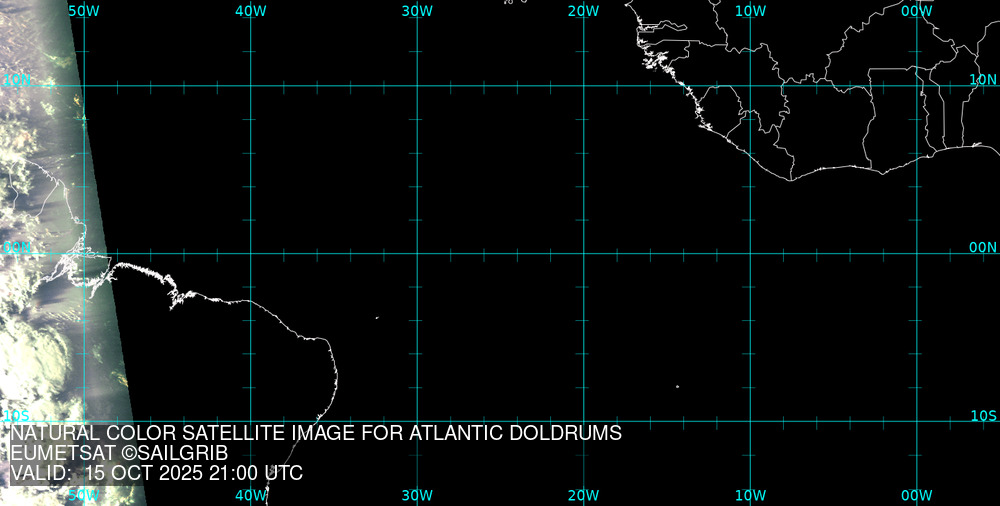Click the 10S latitude label on left
The width and height of the screenshot is (1000, 506).
click(x=16, y=415)
